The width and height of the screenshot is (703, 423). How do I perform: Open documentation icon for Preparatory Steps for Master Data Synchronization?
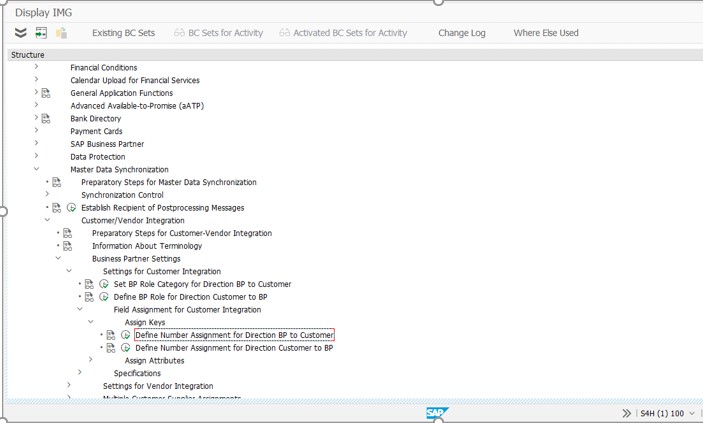pyautogui.click(x=56, y=182)
